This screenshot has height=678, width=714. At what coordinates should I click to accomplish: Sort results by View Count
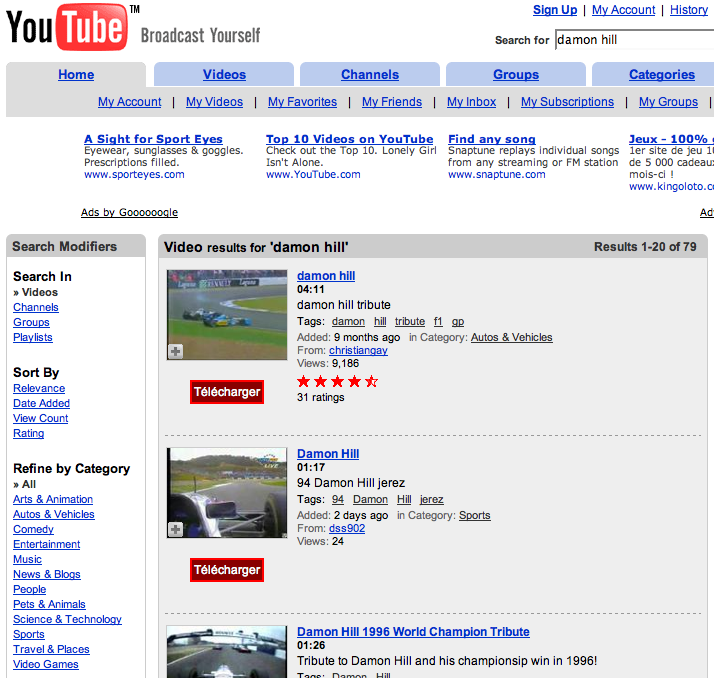(41, 418)
